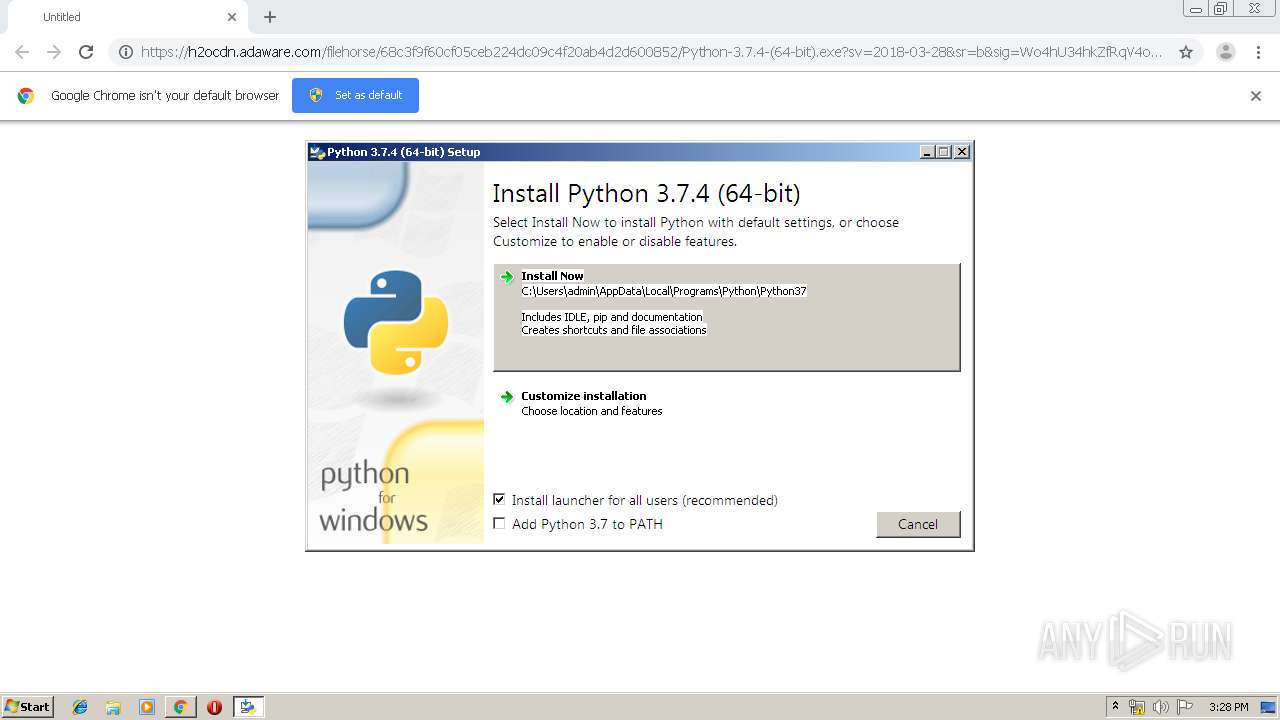The width and height of the screenshot is (1280, 720).
Task: Minimize the Python Setup dialog
Action: click(927, 152)
